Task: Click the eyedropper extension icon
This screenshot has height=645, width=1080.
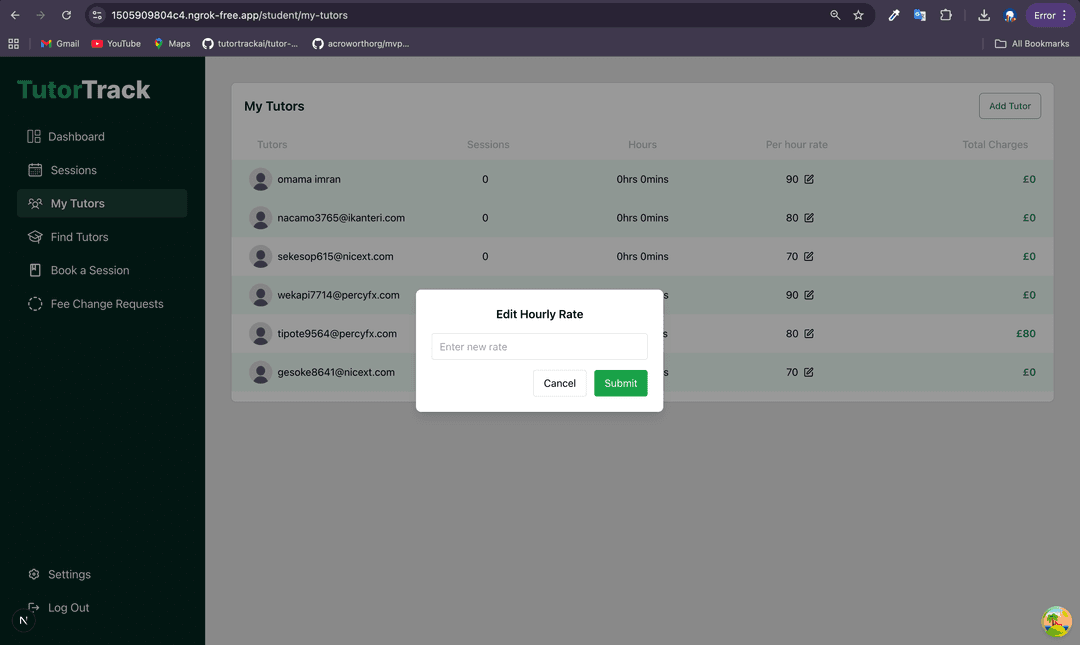Action: click(x=893, y=15)
